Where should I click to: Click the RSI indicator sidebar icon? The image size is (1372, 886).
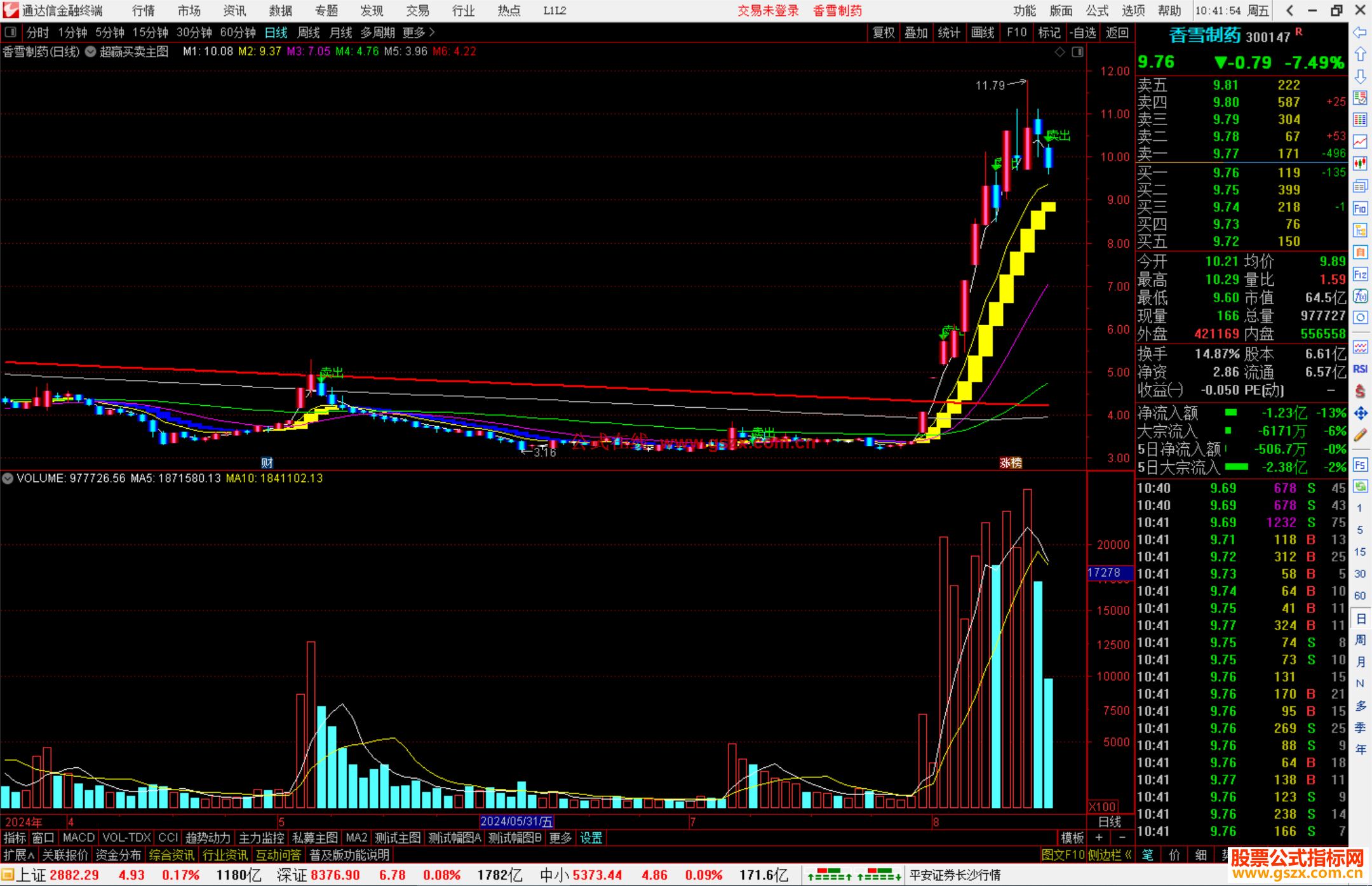(x=1360, y=369)
